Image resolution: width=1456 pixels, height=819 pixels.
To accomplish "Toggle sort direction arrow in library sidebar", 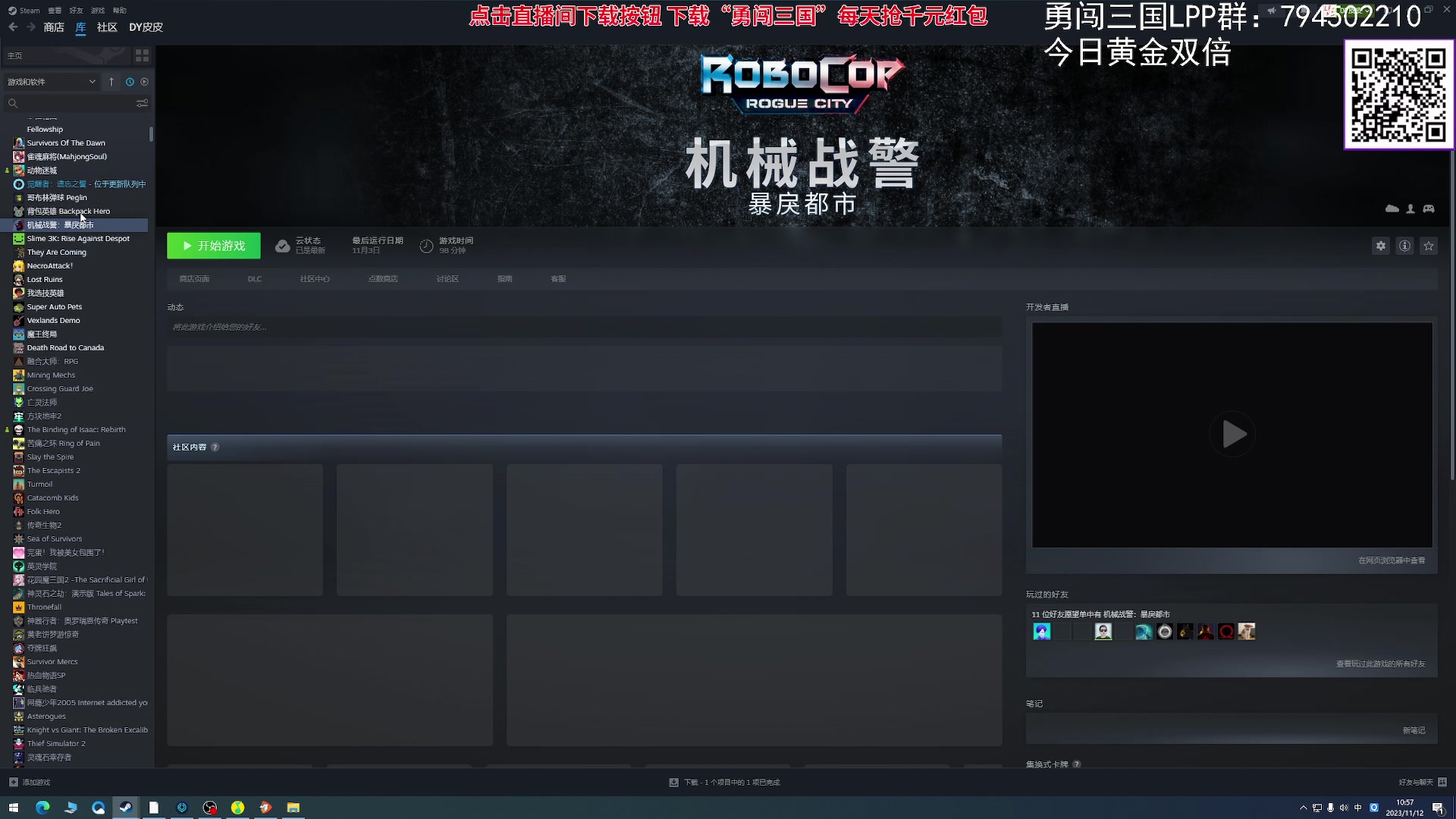I will [111, 82].
